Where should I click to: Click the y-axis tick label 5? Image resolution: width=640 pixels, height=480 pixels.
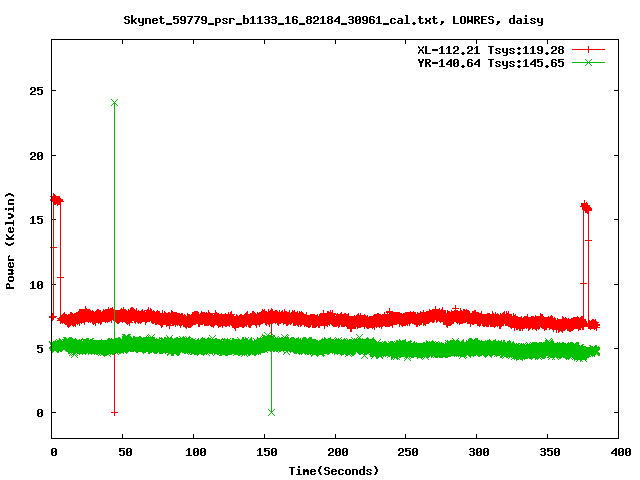pos(40,349)
